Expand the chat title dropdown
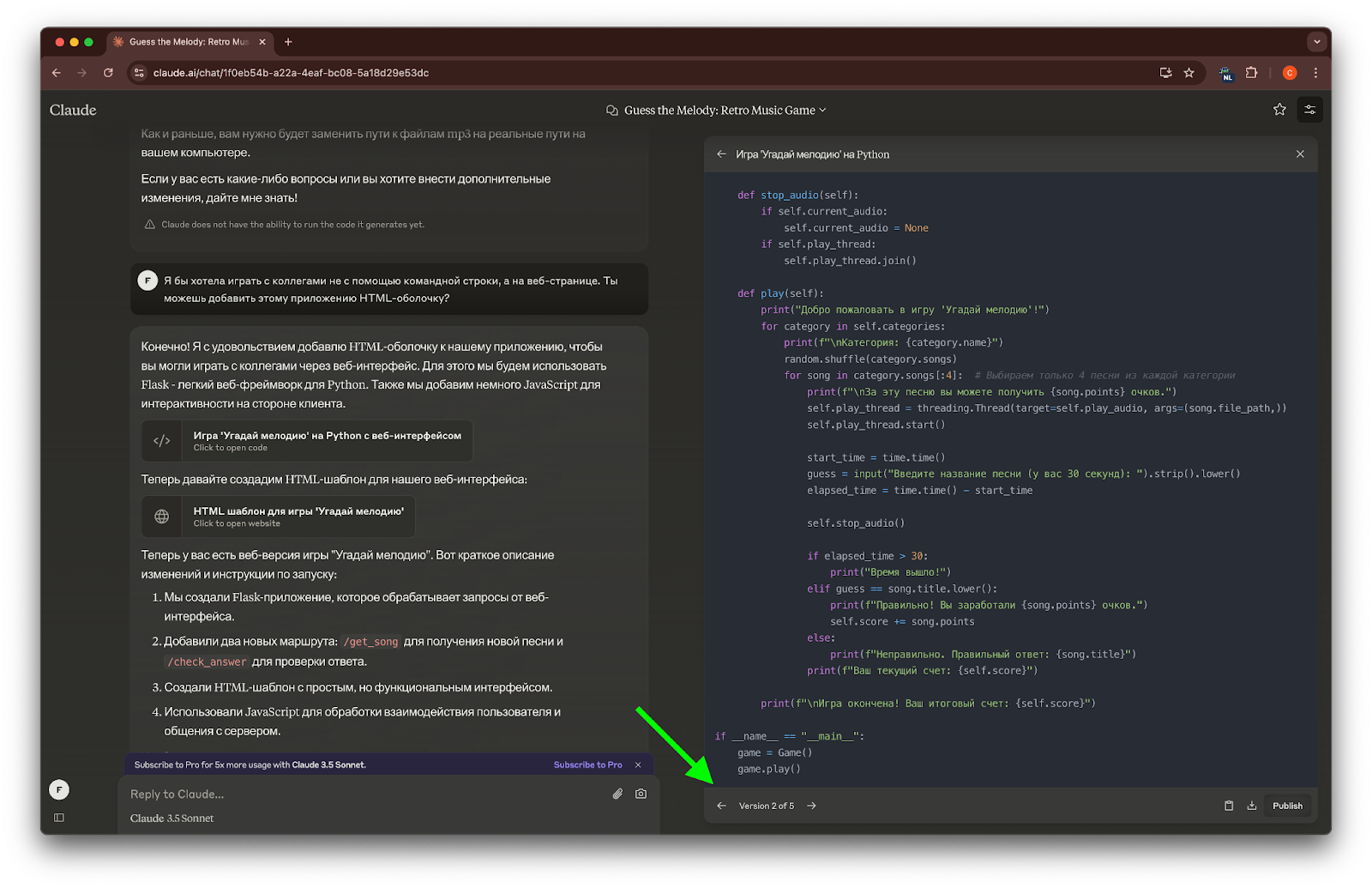1372x888 pixels. (x=822, y=110)
